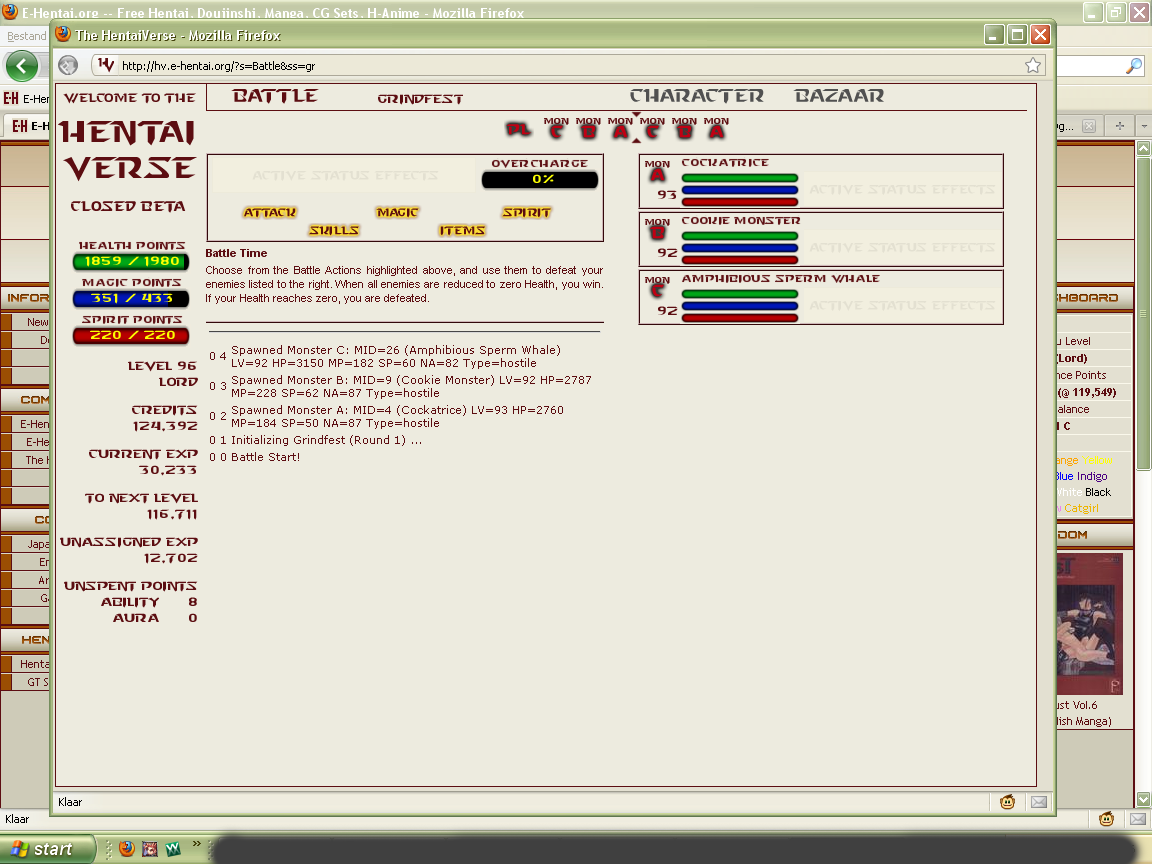Click the Overcharge 0% gauge

[x=540, y=179]
